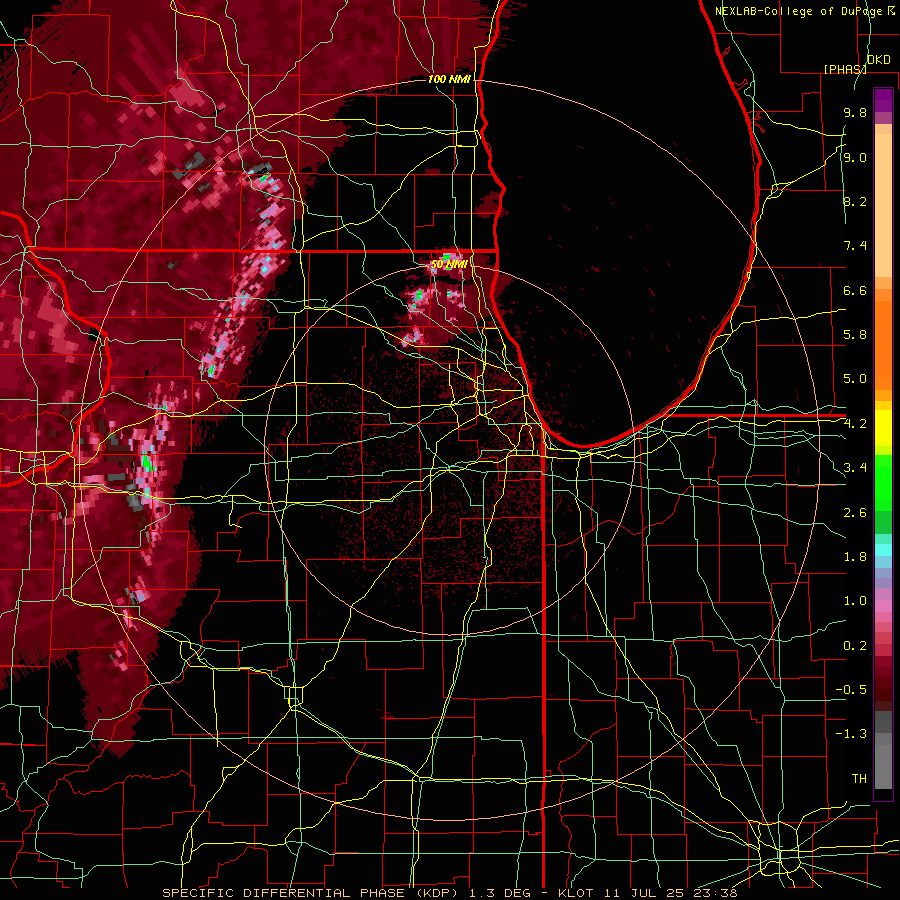Click the 7.4 scale value
The width and height of the screenshot is (900, 900).
[x=855, y=246]
